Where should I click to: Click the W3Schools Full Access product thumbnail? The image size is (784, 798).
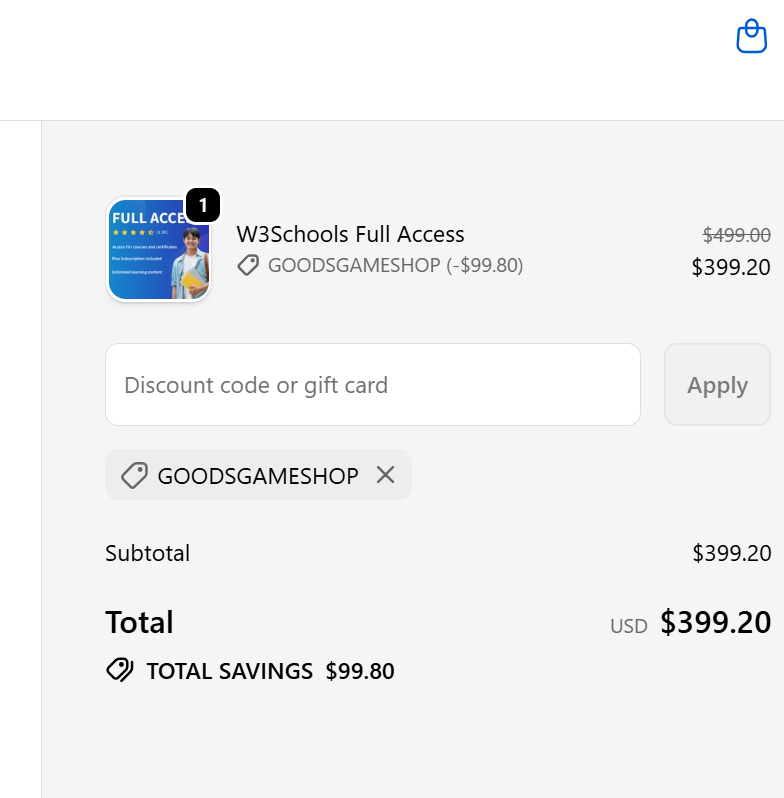158,251
